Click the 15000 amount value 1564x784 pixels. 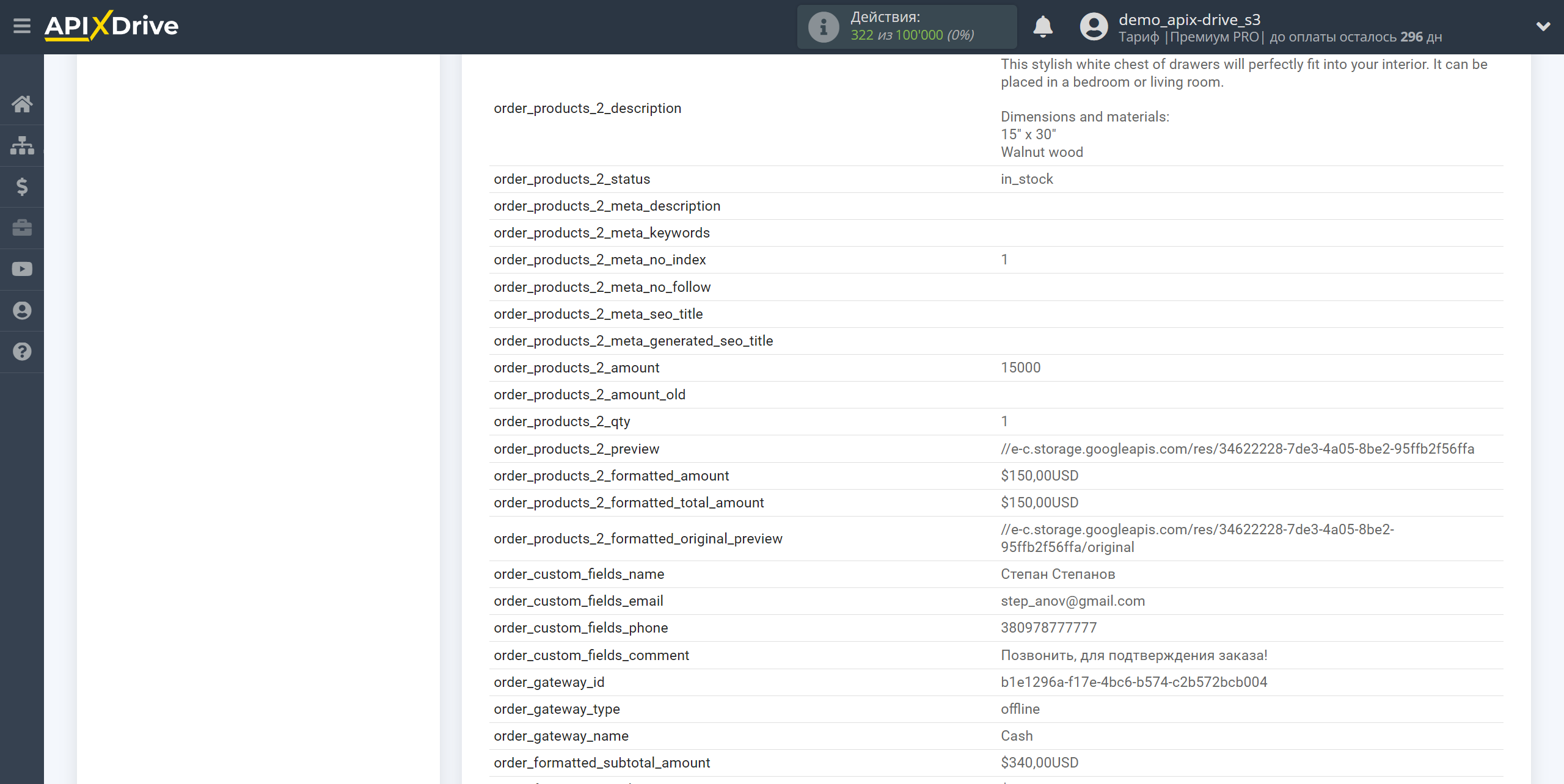1021,368
